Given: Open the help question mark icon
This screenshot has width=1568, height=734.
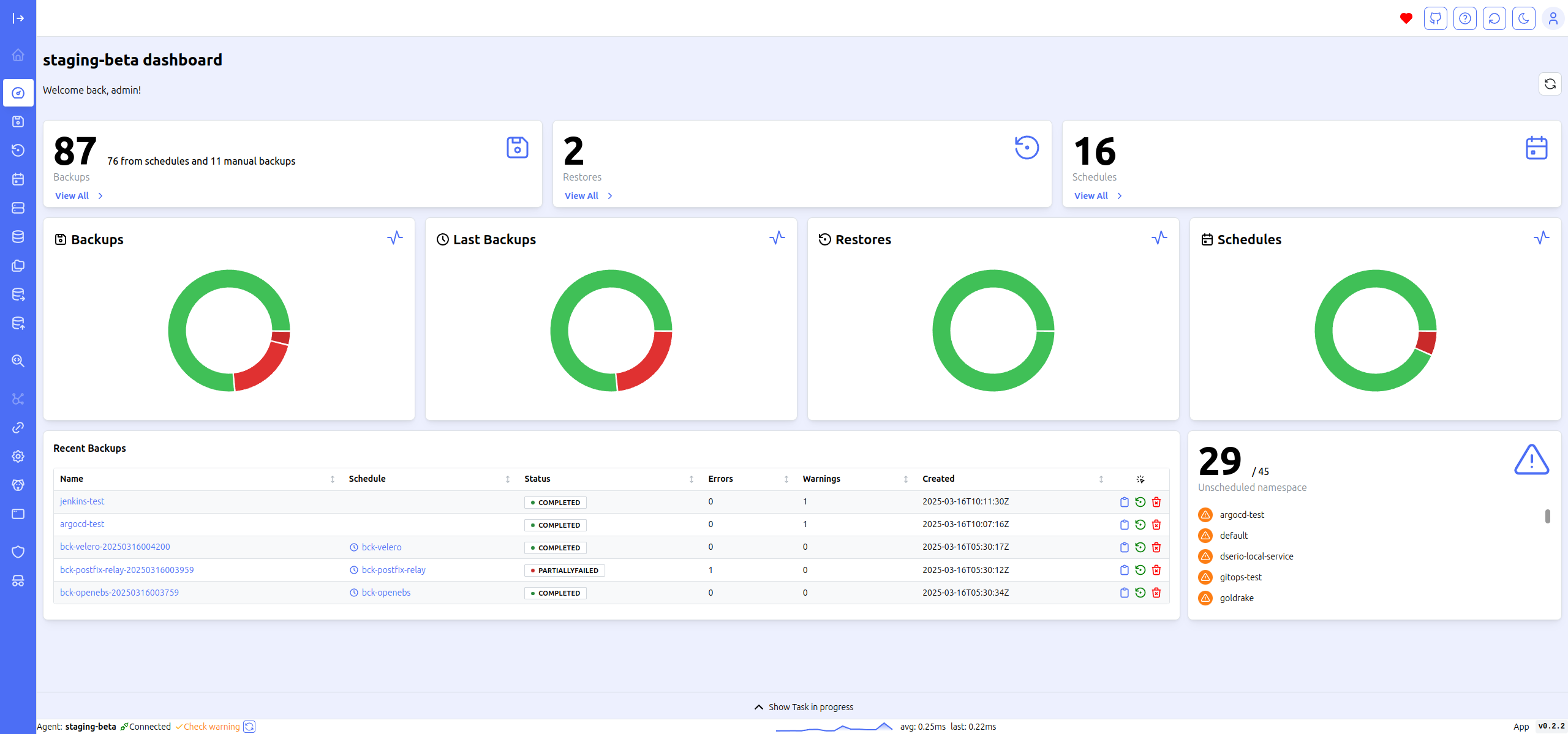Looking at the screenshot, I should coord(1465,18).
